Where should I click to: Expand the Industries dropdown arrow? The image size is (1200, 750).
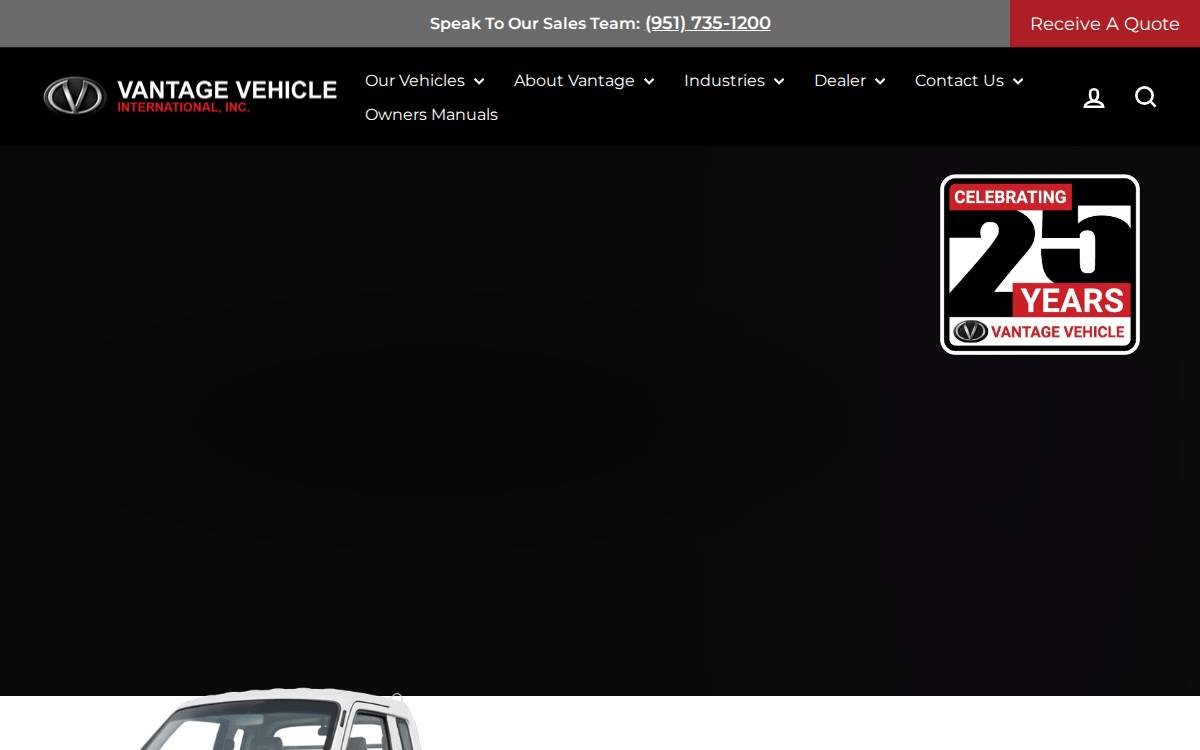click(x=779, y=81)
